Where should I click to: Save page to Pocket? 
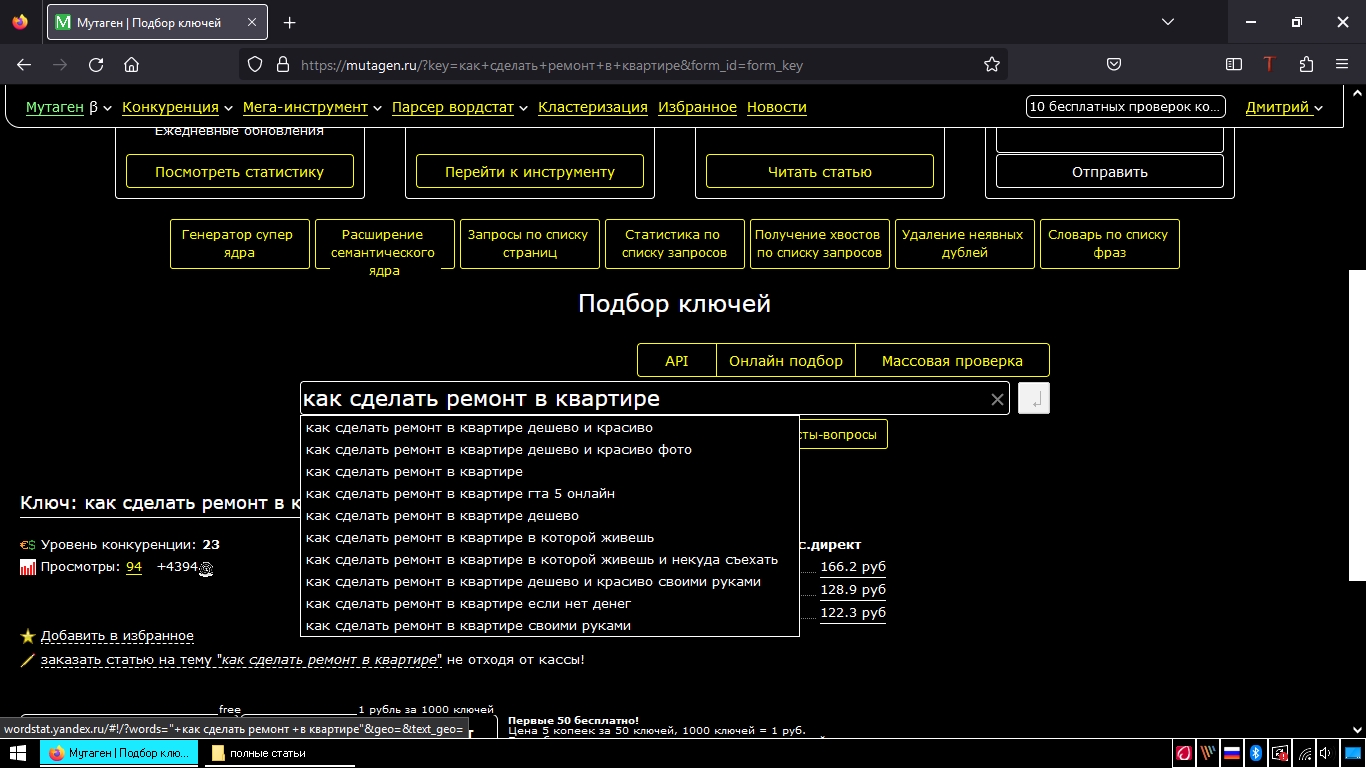pos(1114,65)
